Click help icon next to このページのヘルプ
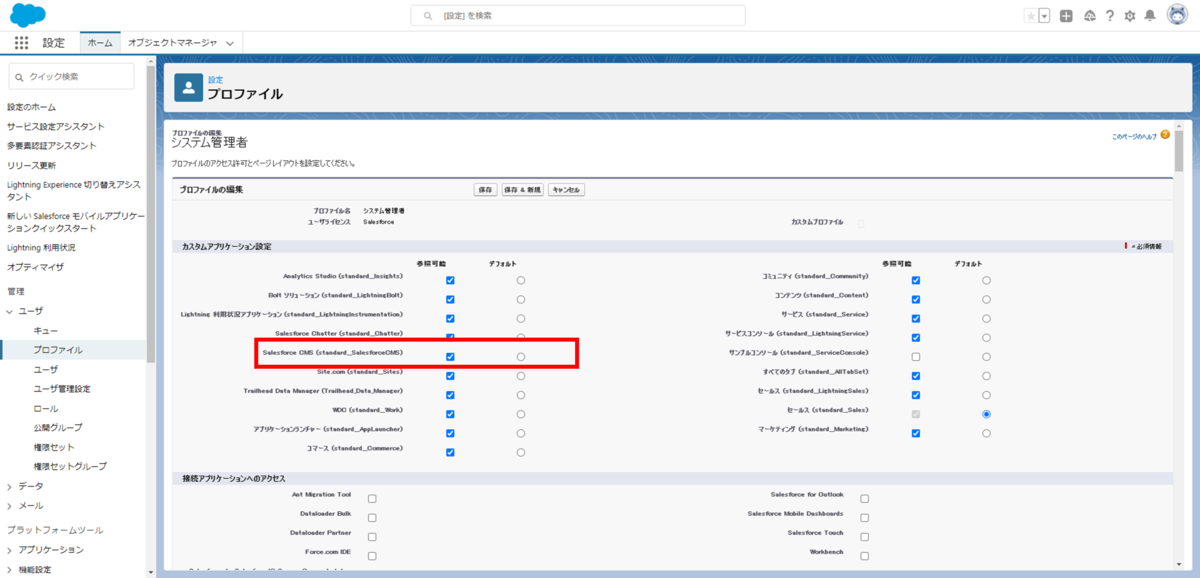The height and width of the screenshot is (578, 1200). 1165,134
